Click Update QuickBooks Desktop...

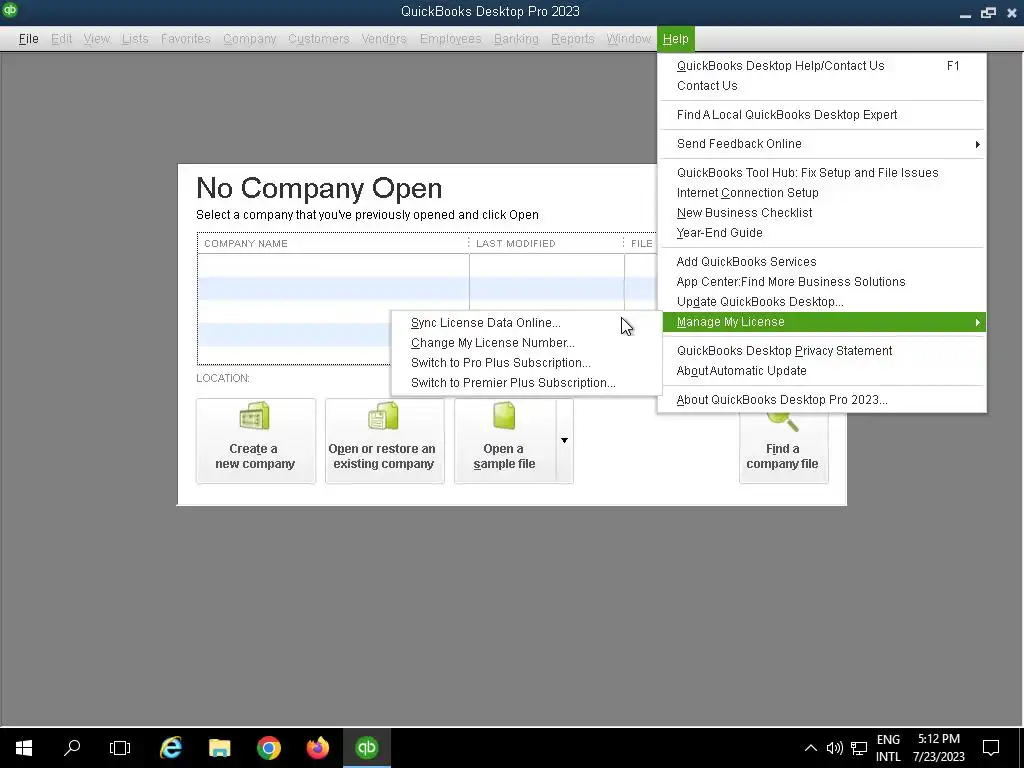pyautogui.click(x=822, y=302)
